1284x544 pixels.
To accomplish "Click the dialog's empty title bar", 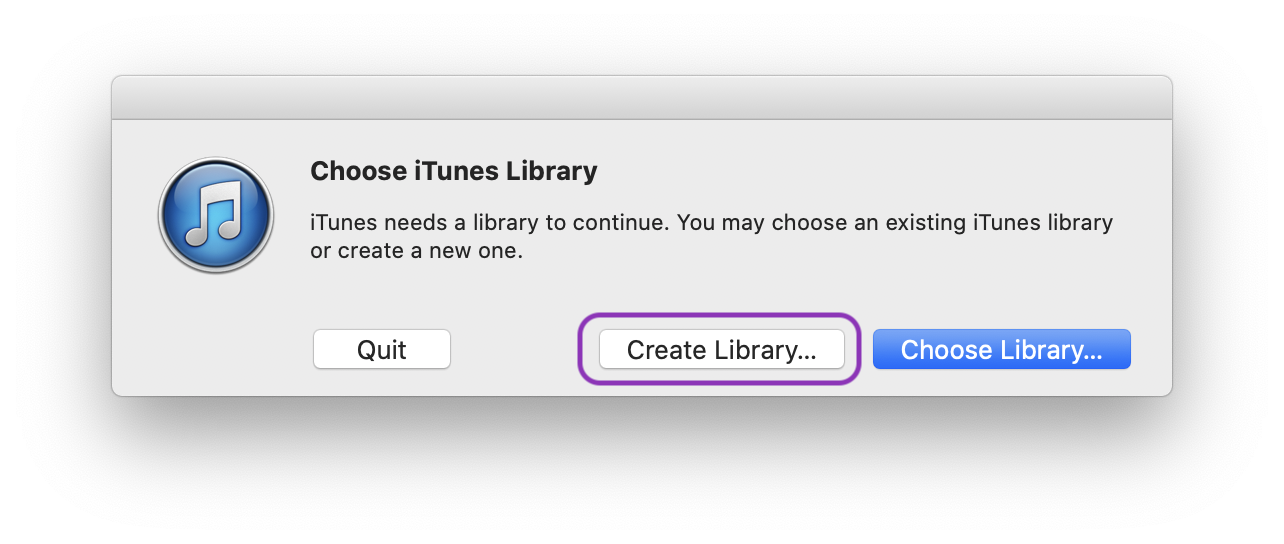I will (641, 98).
